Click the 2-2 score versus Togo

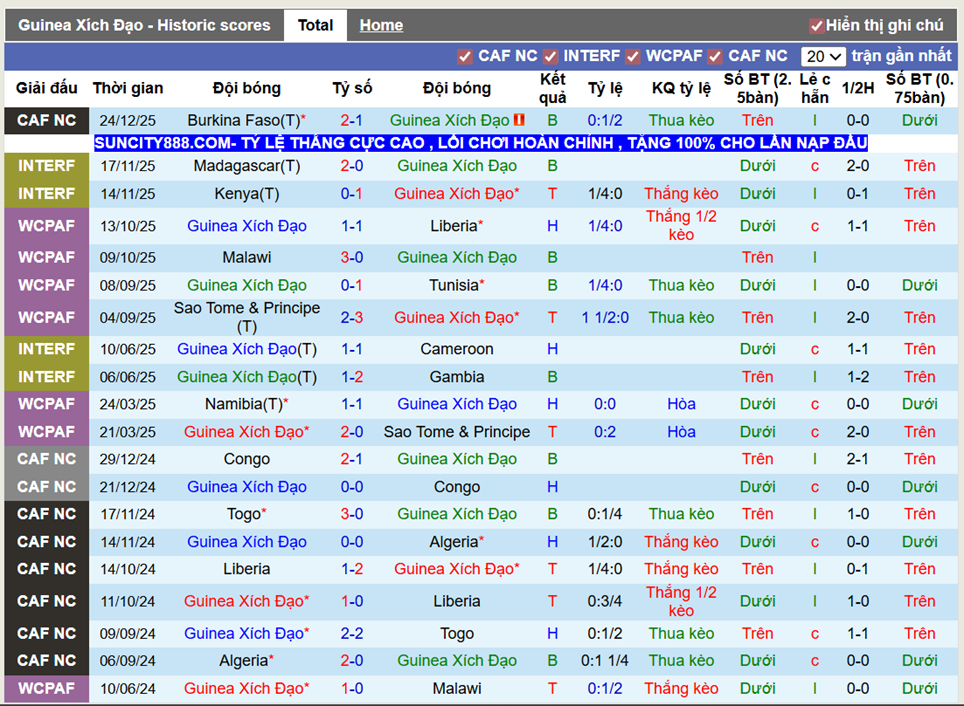coord(352,633)
